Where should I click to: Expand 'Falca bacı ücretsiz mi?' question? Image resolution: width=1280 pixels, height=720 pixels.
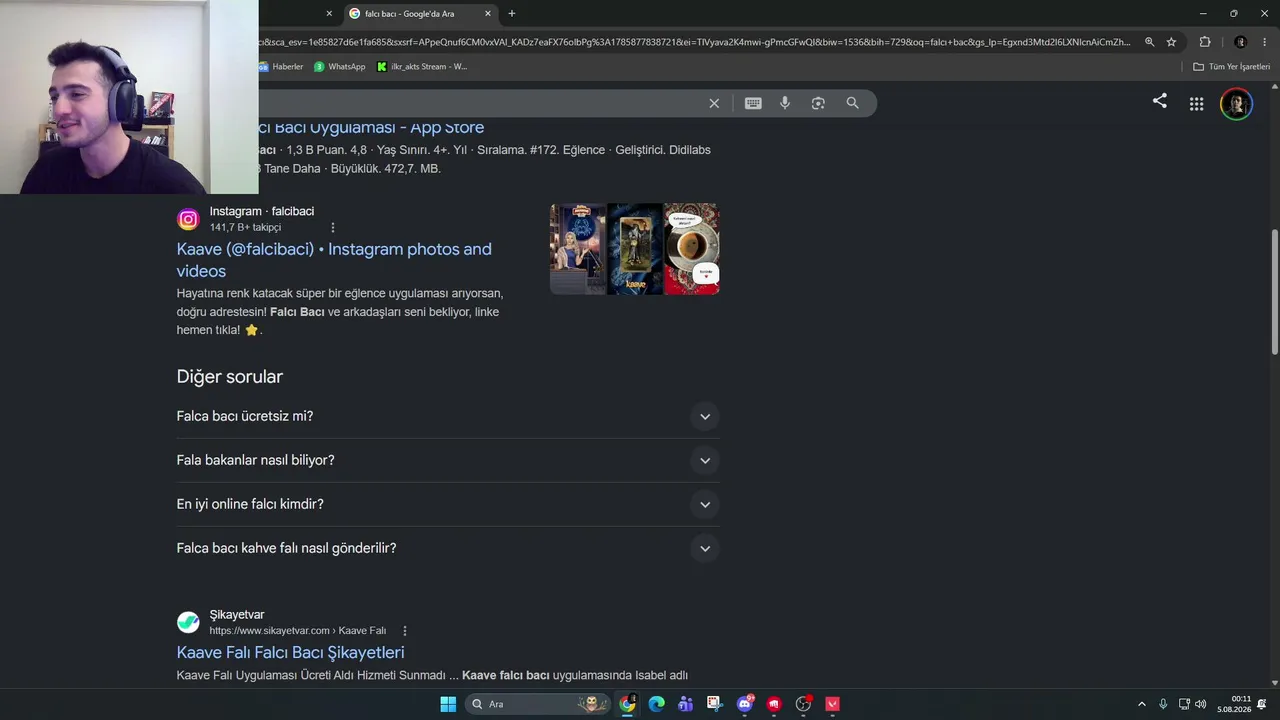[448, 416]
